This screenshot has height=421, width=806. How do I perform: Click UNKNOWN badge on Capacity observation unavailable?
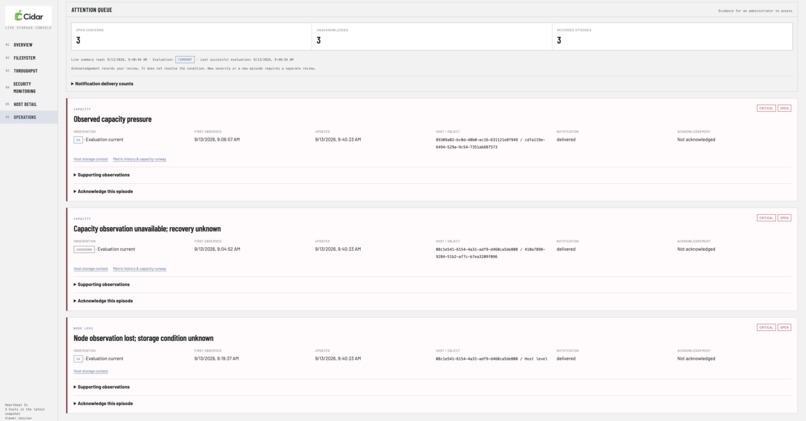[x=84, y=249]
